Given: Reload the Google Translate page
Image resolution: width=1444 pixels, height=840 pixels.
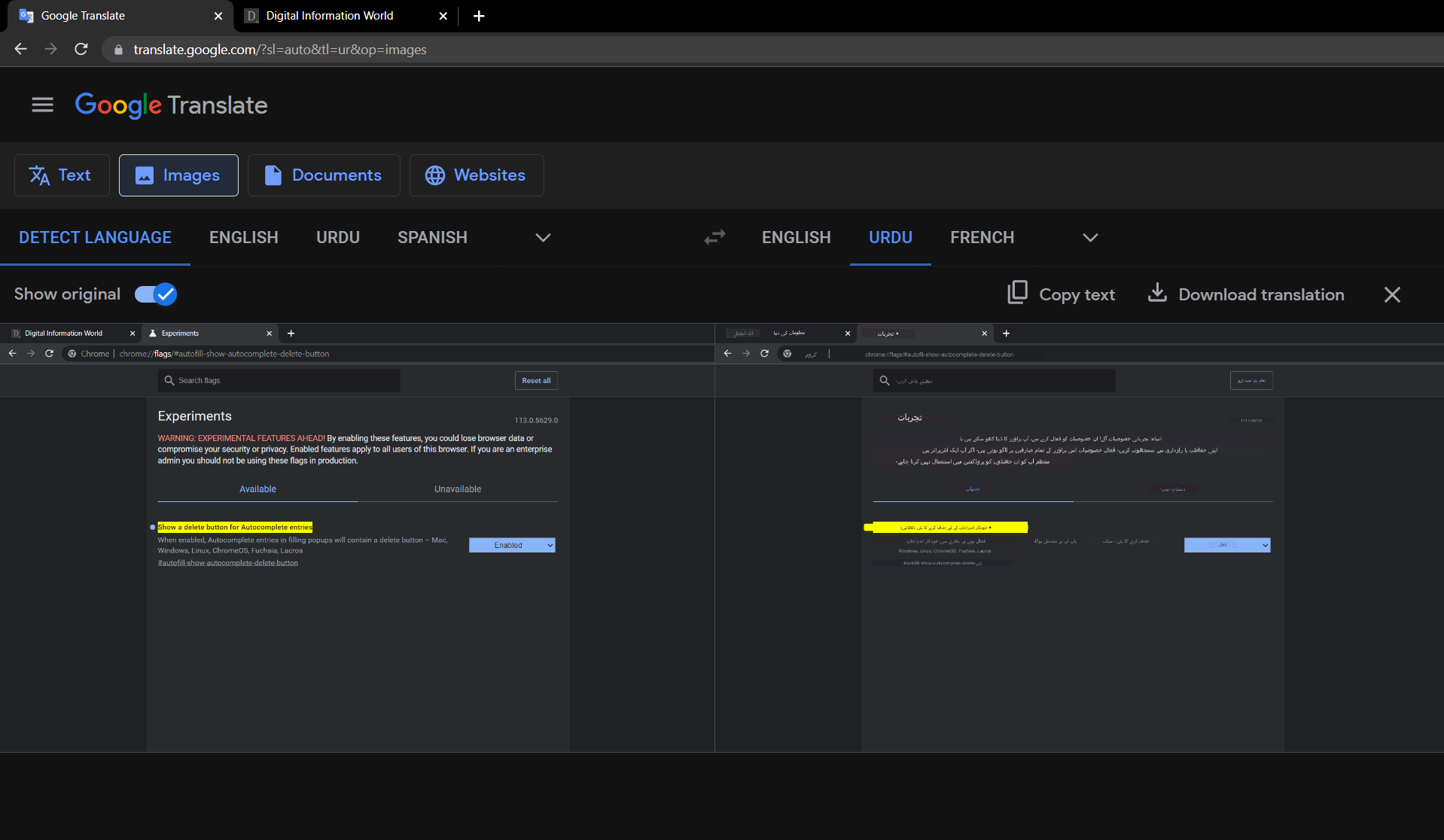Looking at the screenshot, I should coord(81,49).
